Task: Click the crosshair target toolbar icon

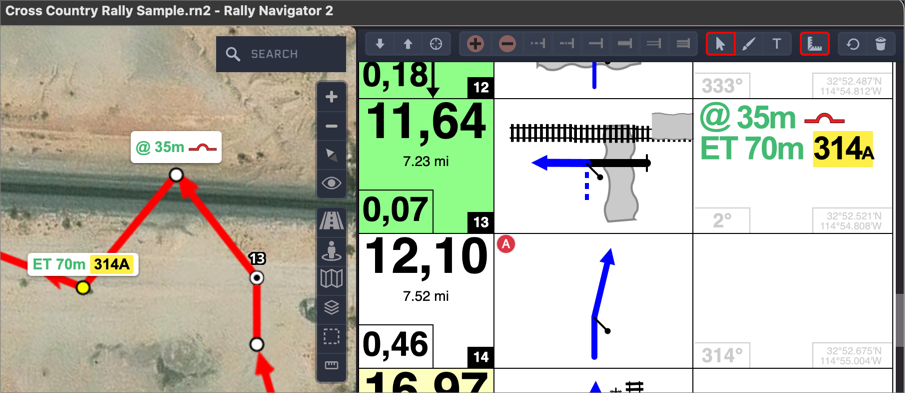Action: pyautogui.click(x=436, y=44)
